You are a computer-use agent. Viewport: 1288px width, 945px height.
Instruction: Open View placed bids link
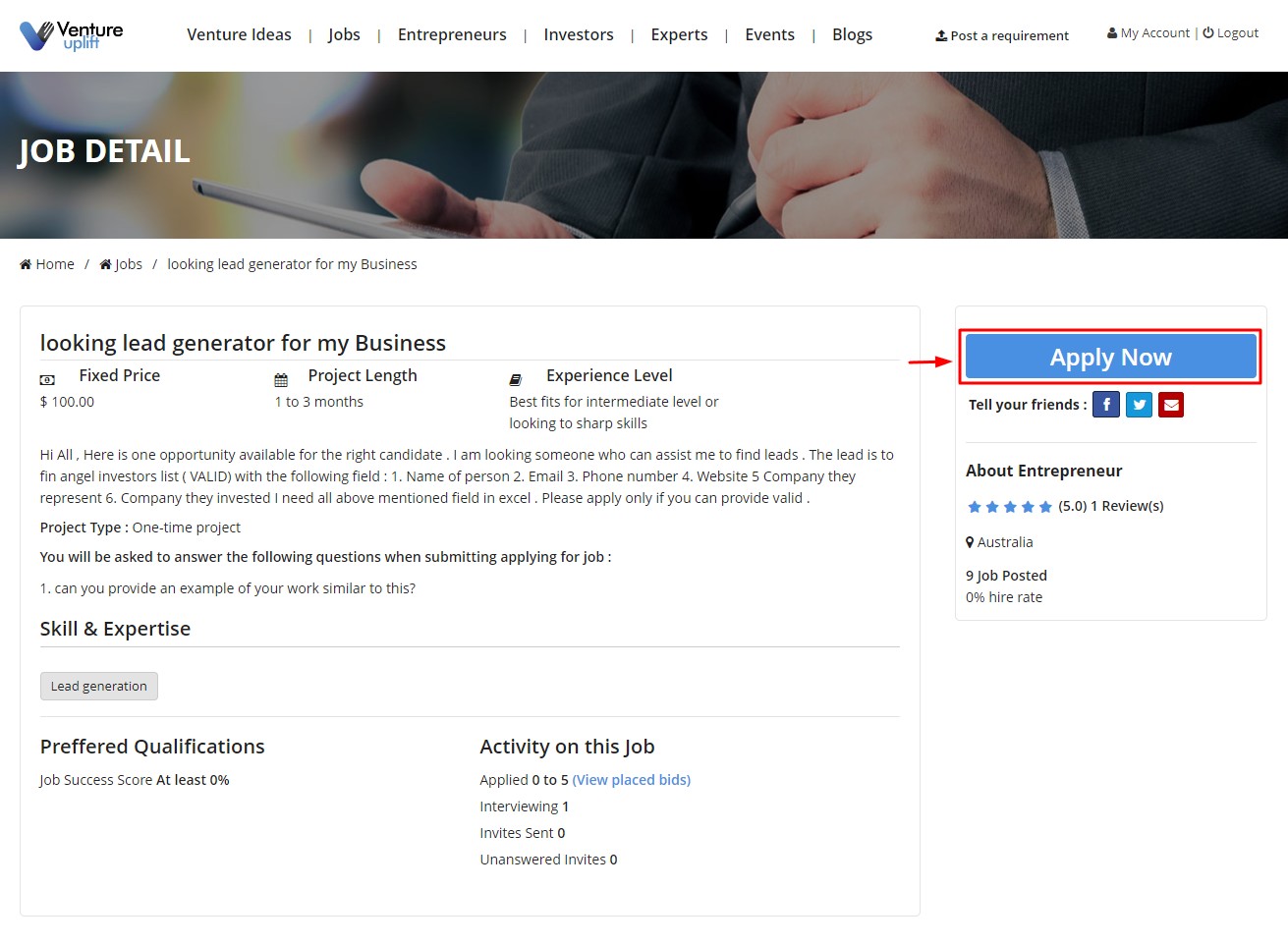(x=631, y=780)
